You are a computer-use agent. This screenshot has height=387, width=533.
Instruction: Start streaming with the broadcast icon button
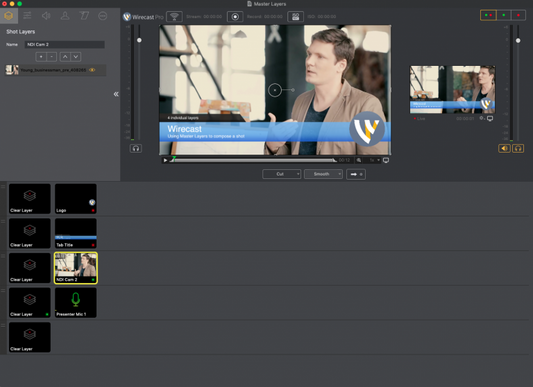(x=174, y=17)
